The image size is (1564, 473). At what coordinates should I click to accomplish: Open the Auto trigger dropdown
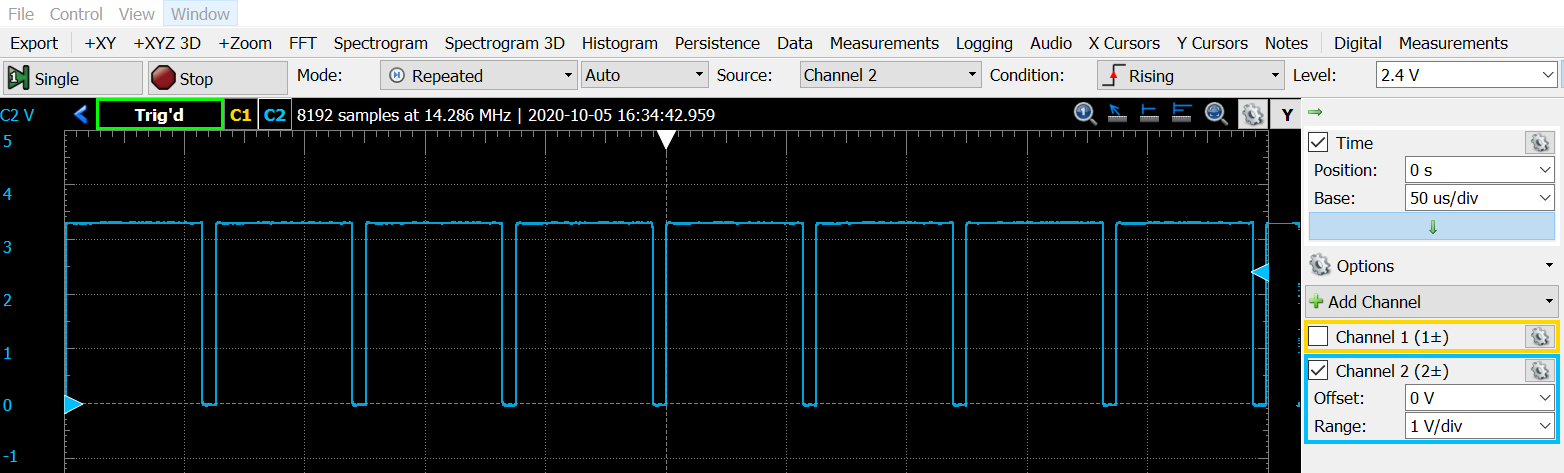(x=645, y=75)
